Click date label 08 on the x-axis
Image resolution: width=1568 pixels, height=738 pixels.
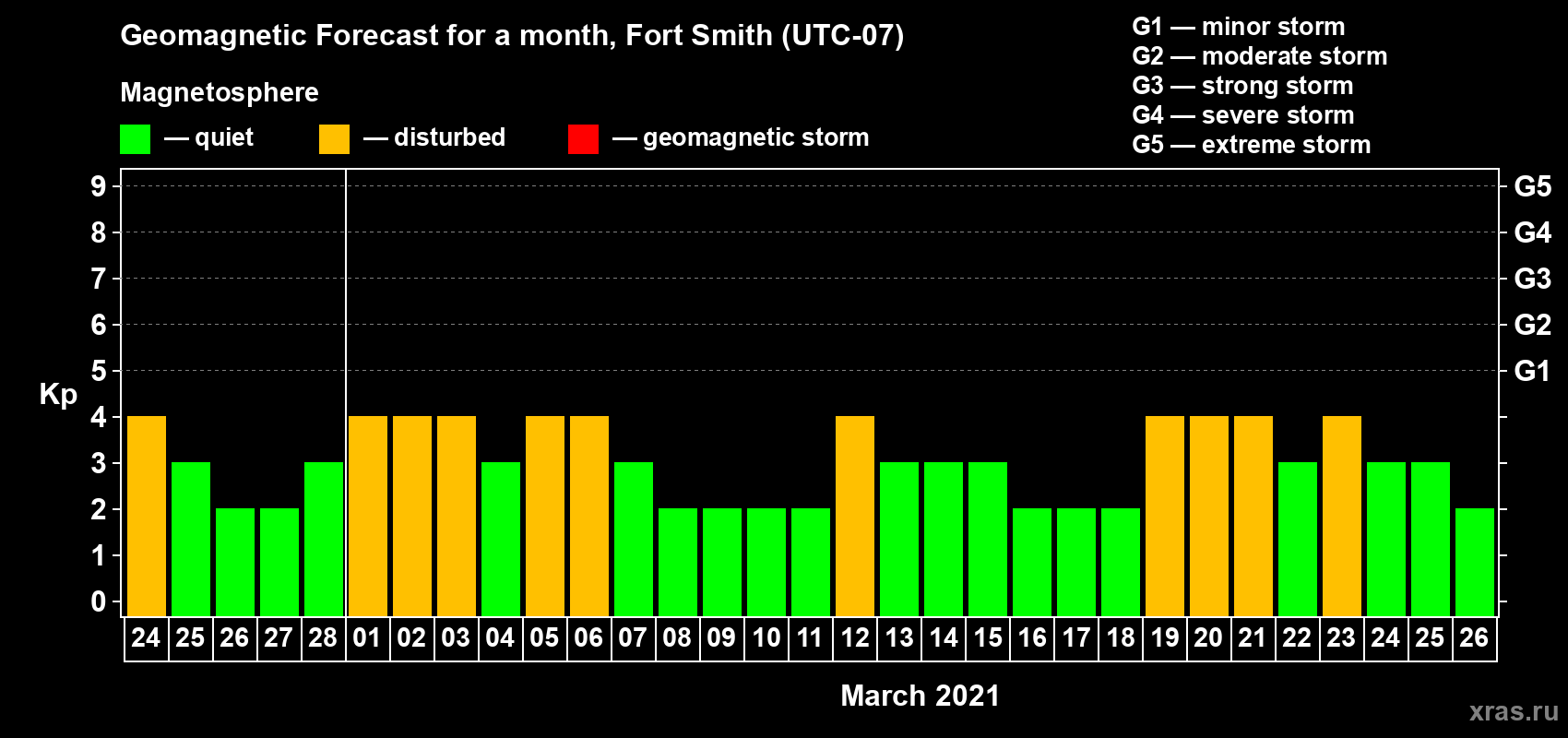click(677, 638)
